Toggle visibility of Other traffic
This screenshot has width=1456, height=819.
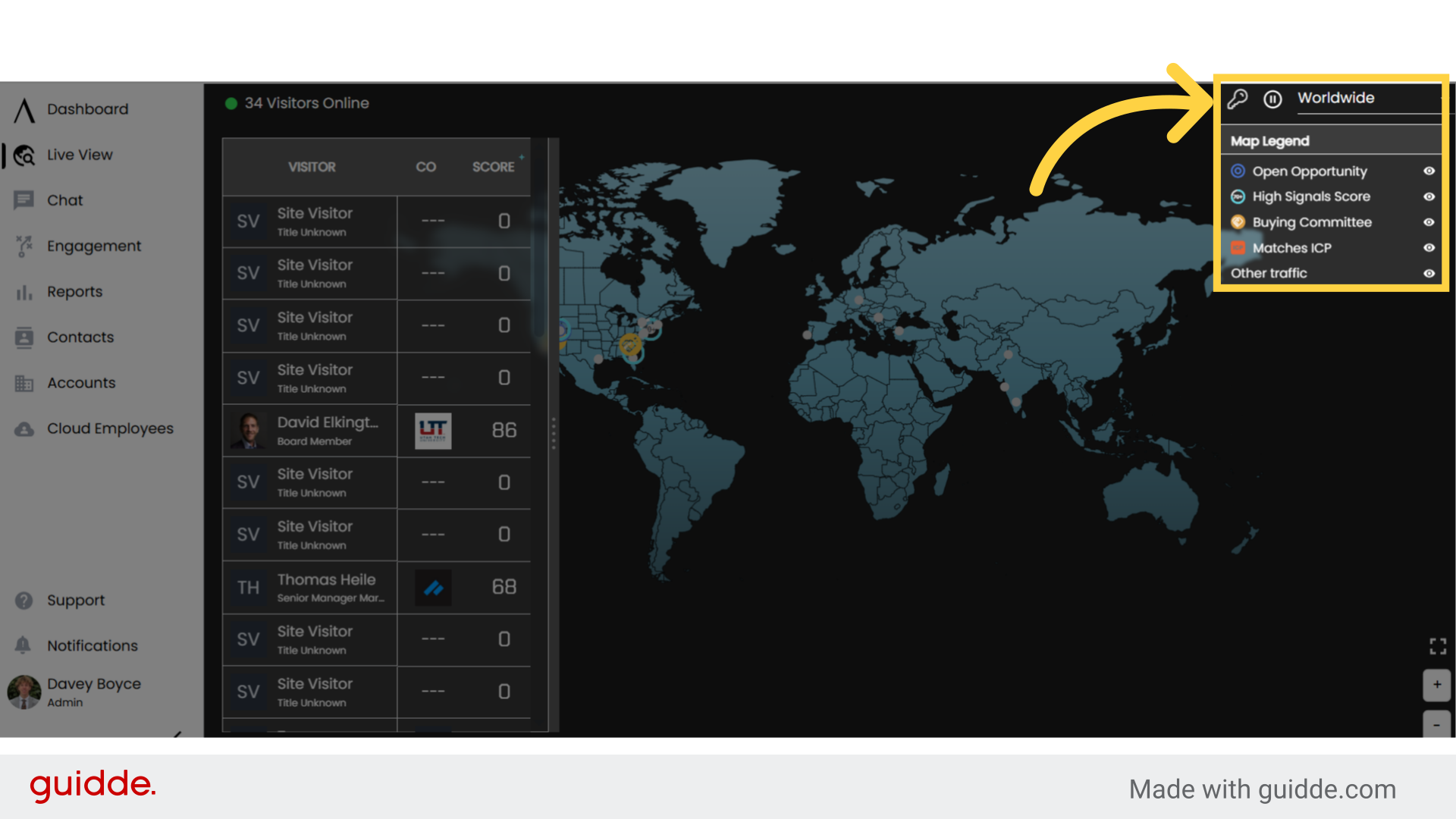[1429, 274]
